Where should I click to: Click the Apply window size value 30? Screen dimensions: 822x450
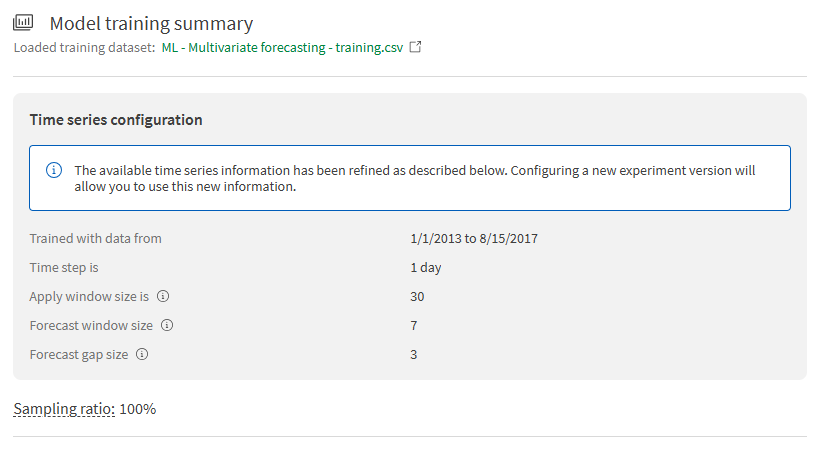pyautogui.click(x=417, y=297)
